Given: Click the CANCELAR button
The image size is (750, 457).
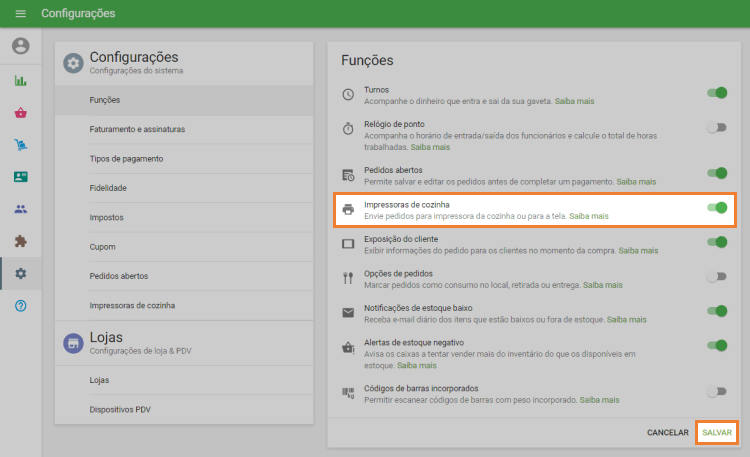Looking at the screenshot, I should [x=667, y=432].
